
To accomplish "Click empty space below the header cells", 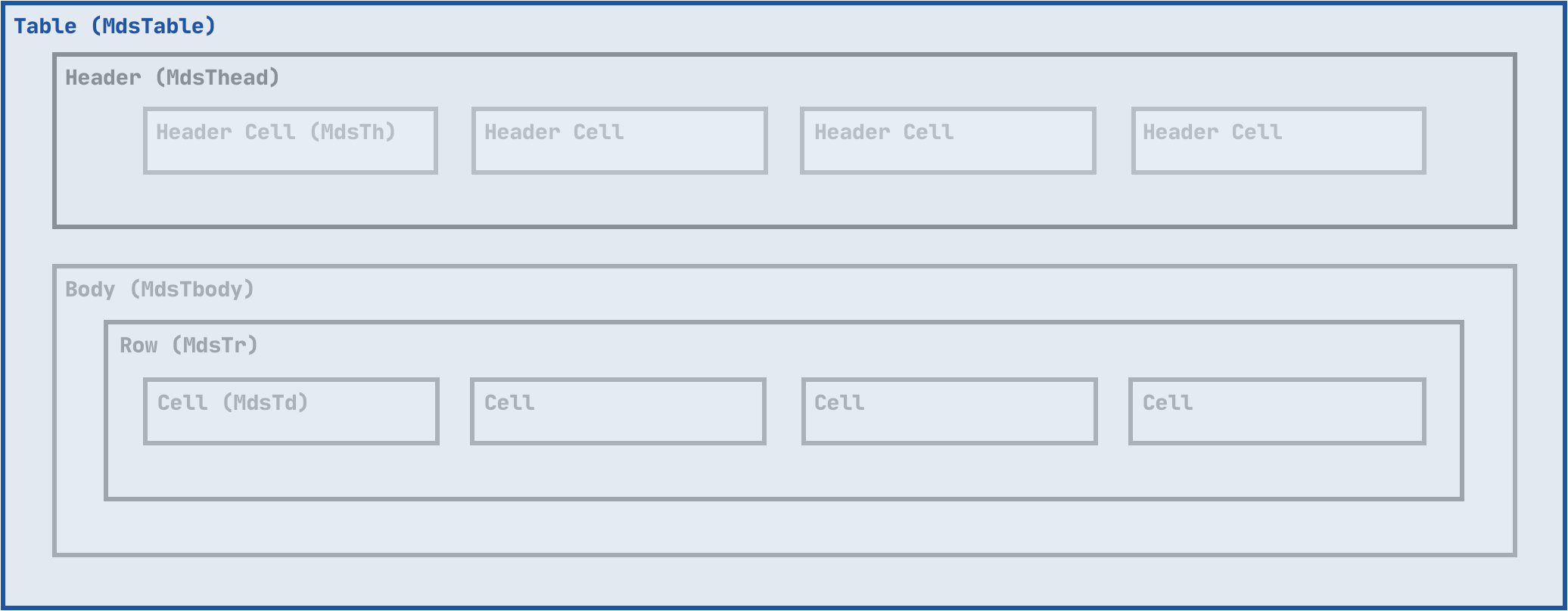I will click(784, 200).
